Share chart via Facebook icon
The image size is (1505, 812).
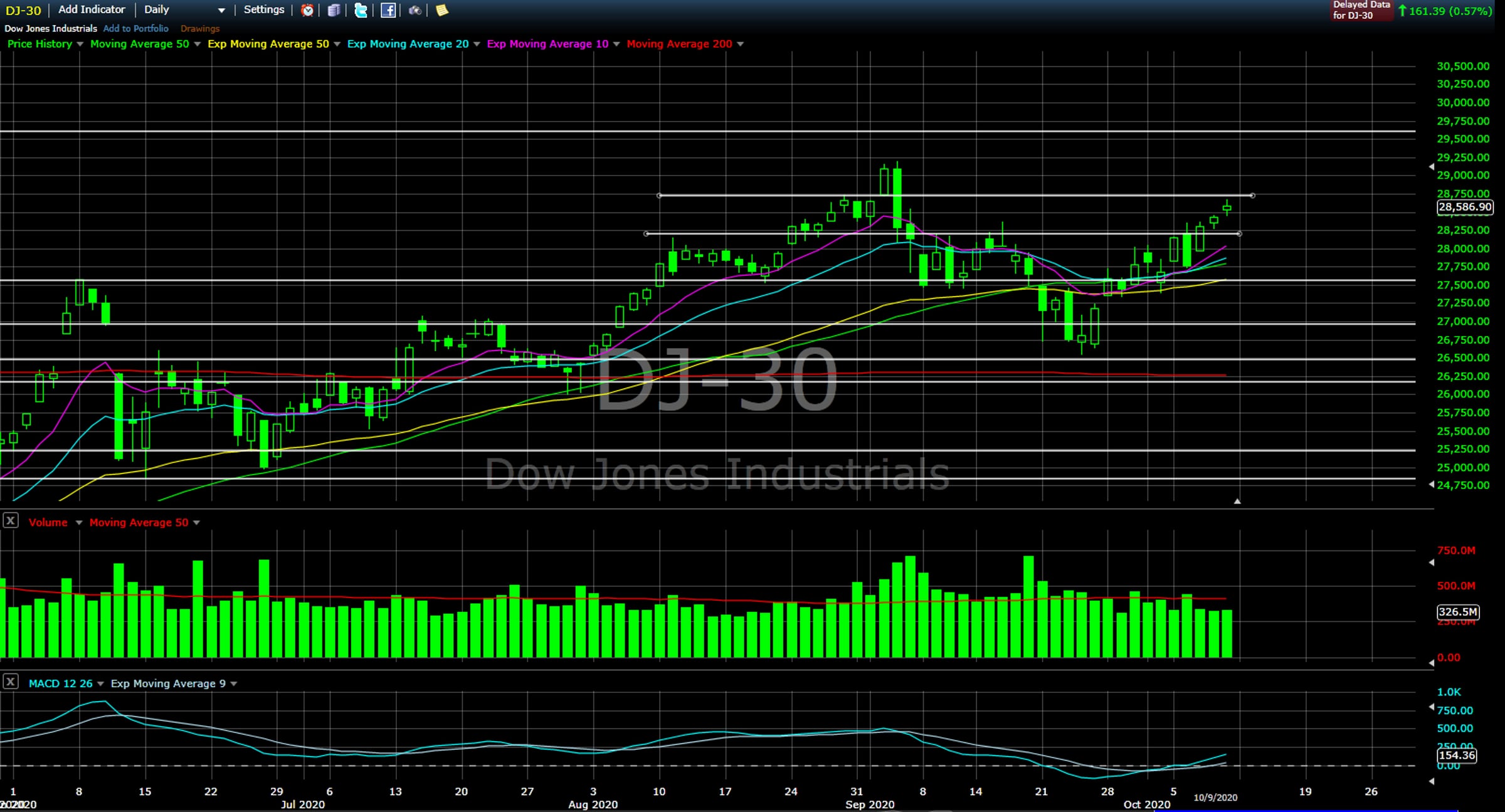388,10
